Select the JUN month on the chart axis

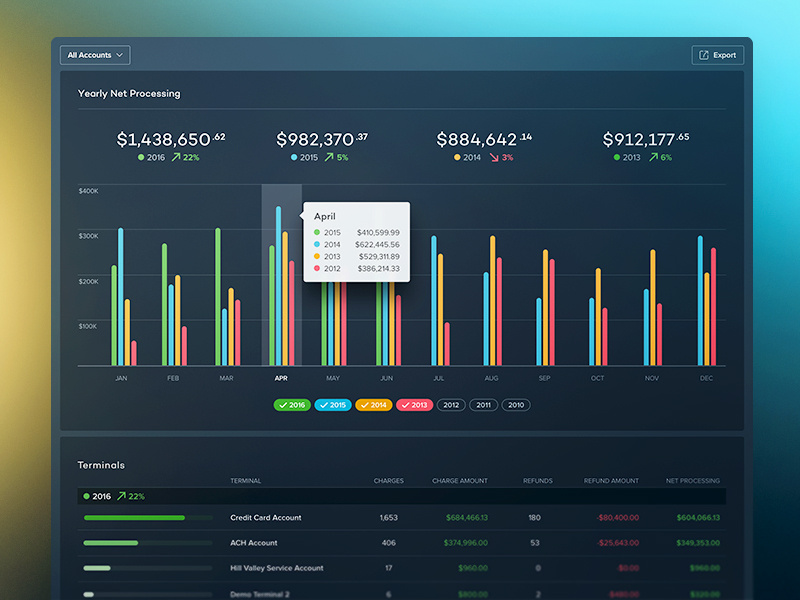(387, 378)
